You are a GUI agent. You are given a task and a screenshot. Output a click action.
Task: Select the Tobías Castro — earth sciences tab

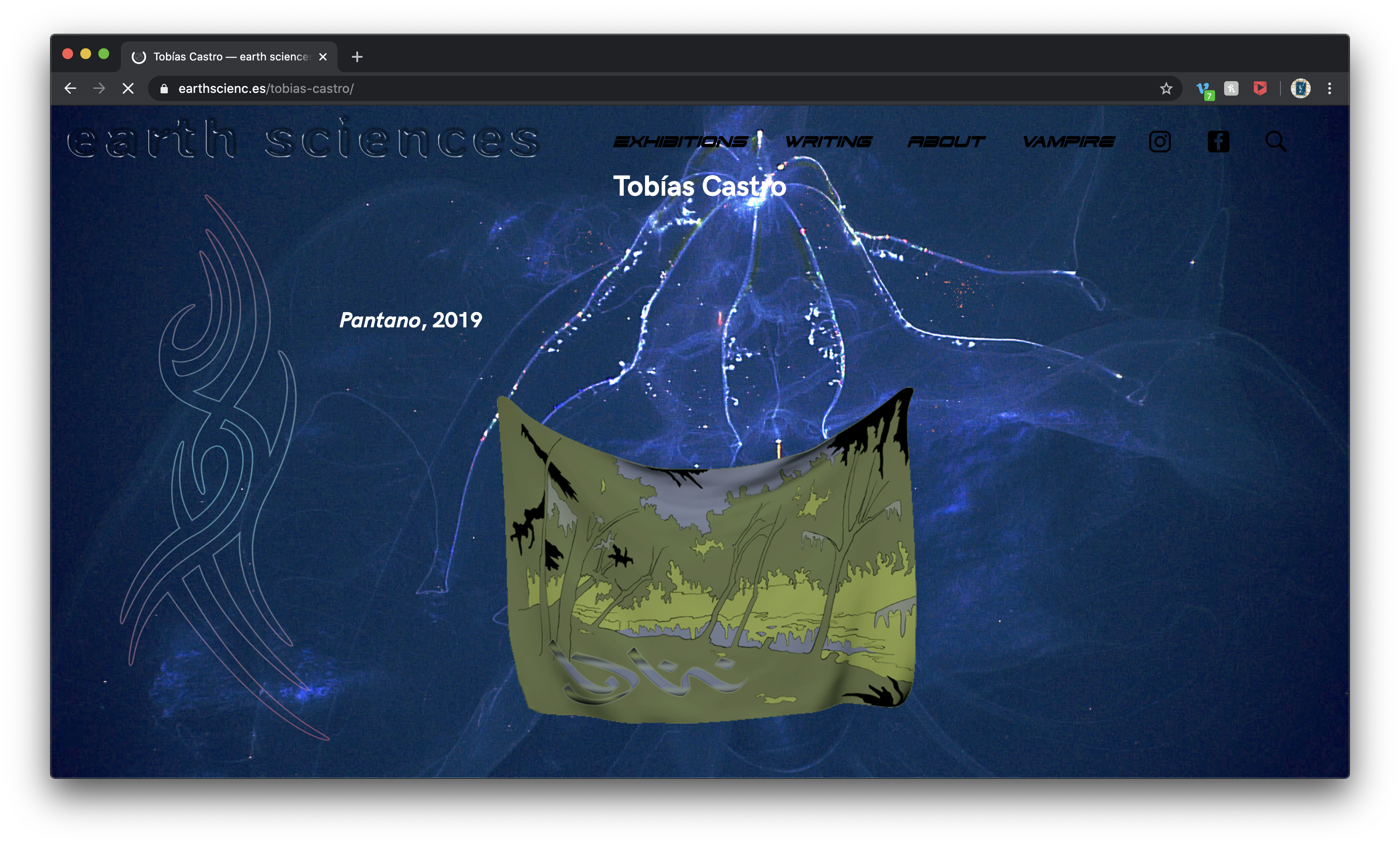click(x=229, y=57)
